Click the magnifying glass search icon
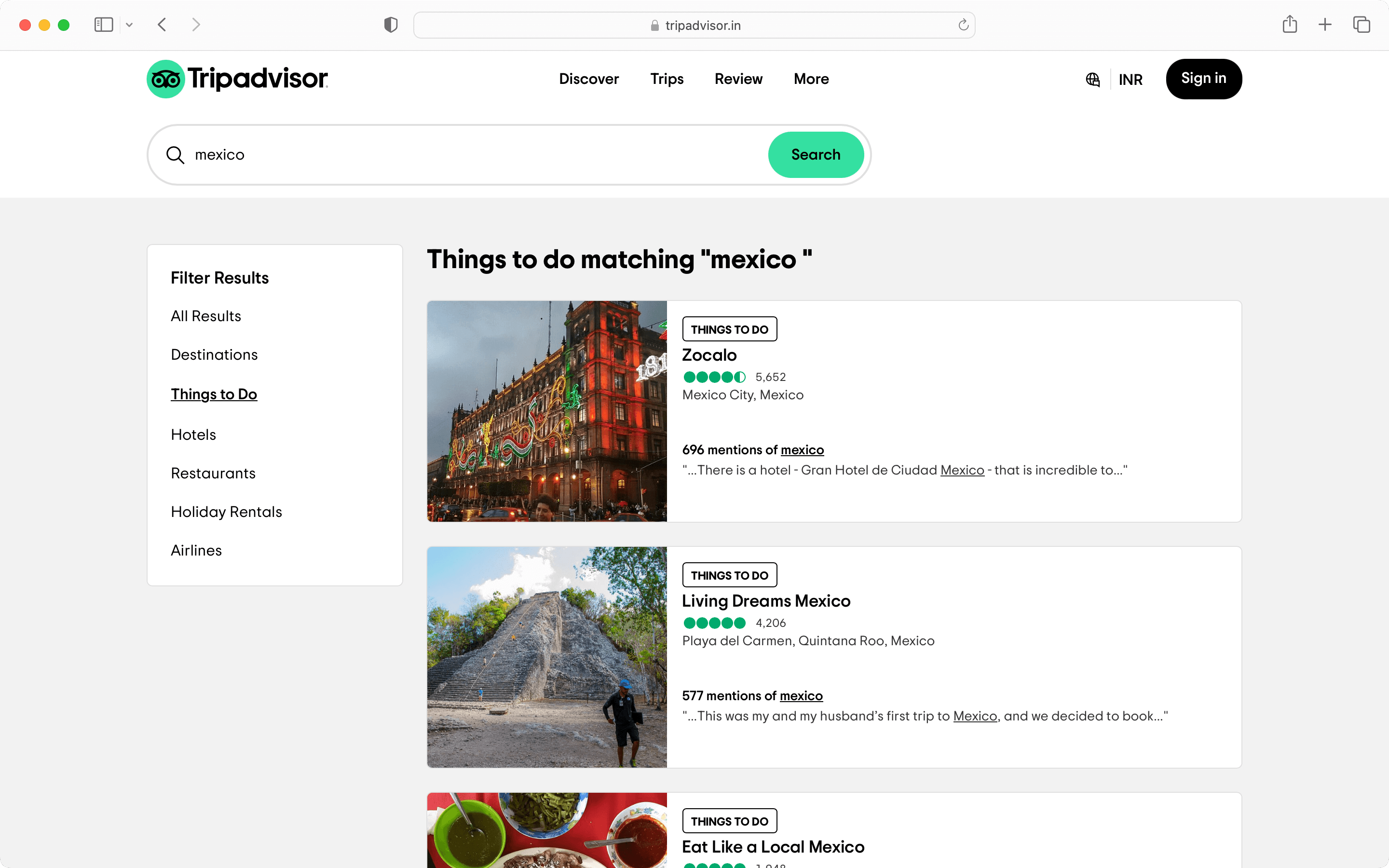Image resolution: width=1389 pixels, height=868 pixels. (175, 155)
